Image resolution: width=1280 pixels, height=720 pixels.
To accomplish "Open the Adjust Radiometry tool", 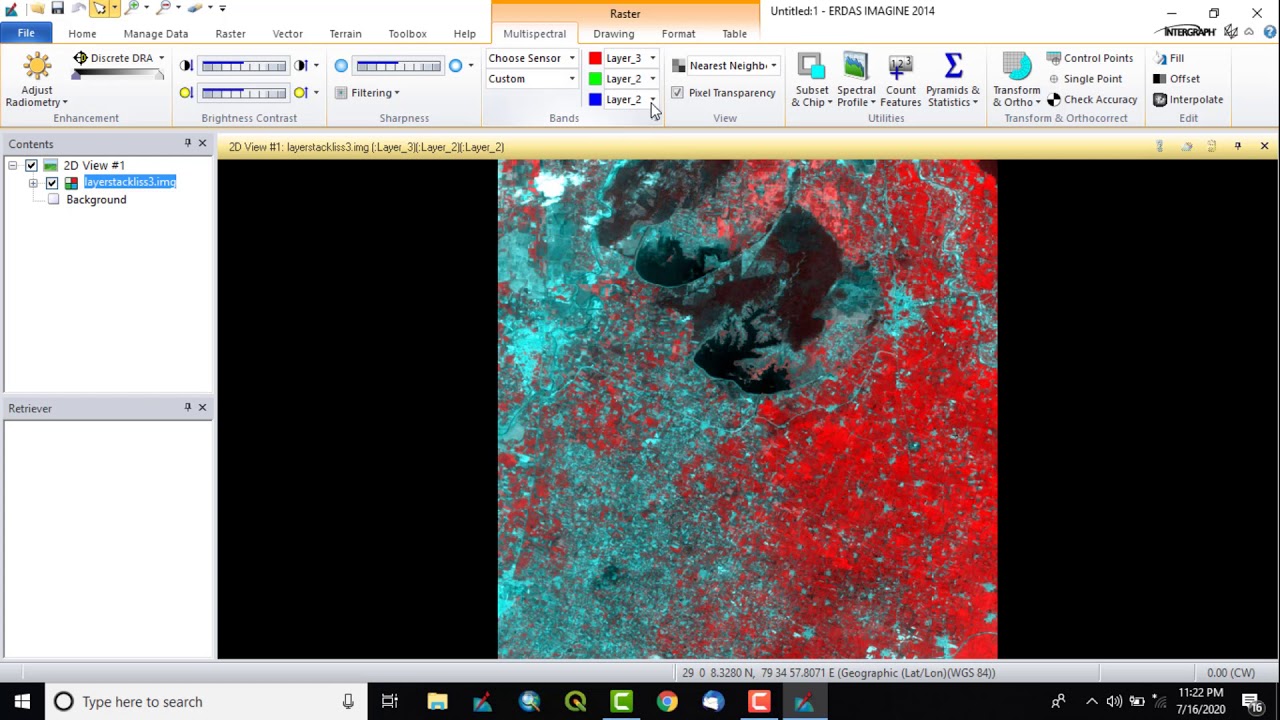I will pyautogui.click(x=37, y=80).
